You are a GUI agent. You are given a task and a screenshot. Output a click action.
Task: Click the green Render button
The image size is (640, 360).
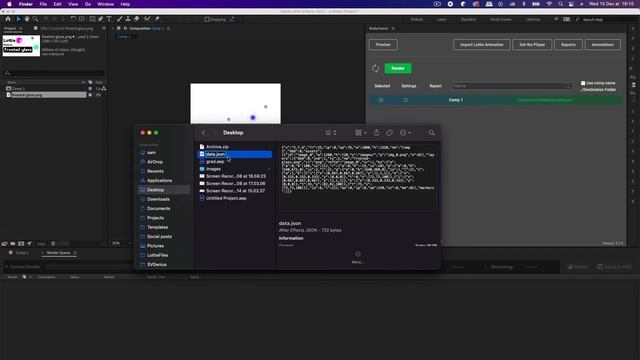tap(398, 69)
